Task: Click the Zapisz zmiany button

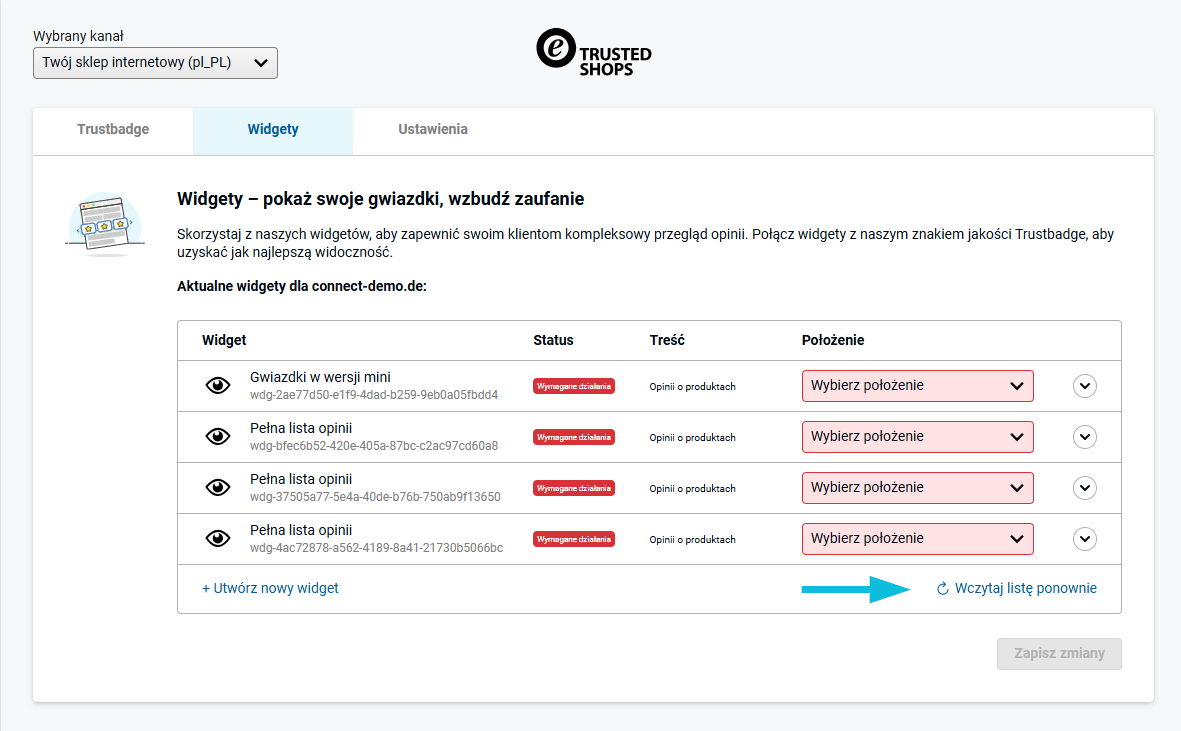Action: (1059, 653)
